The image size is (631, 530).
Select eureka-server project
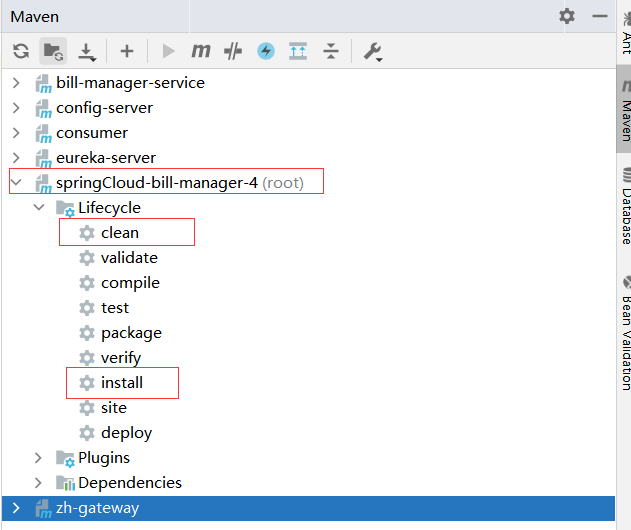105,158
